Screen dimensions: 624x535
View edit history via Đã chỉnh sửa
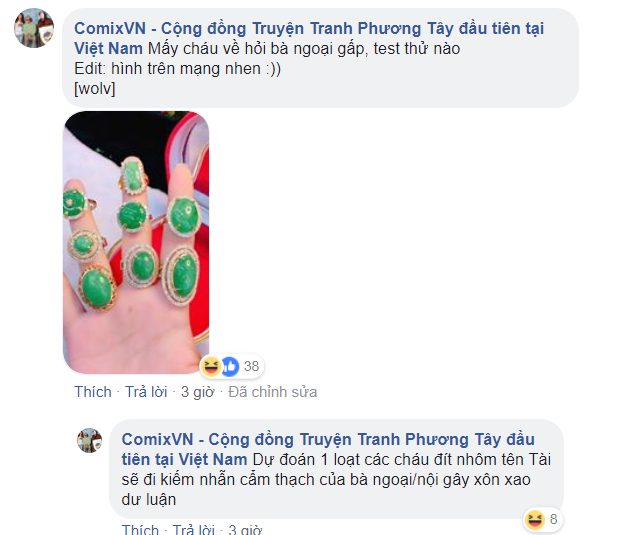273,392
